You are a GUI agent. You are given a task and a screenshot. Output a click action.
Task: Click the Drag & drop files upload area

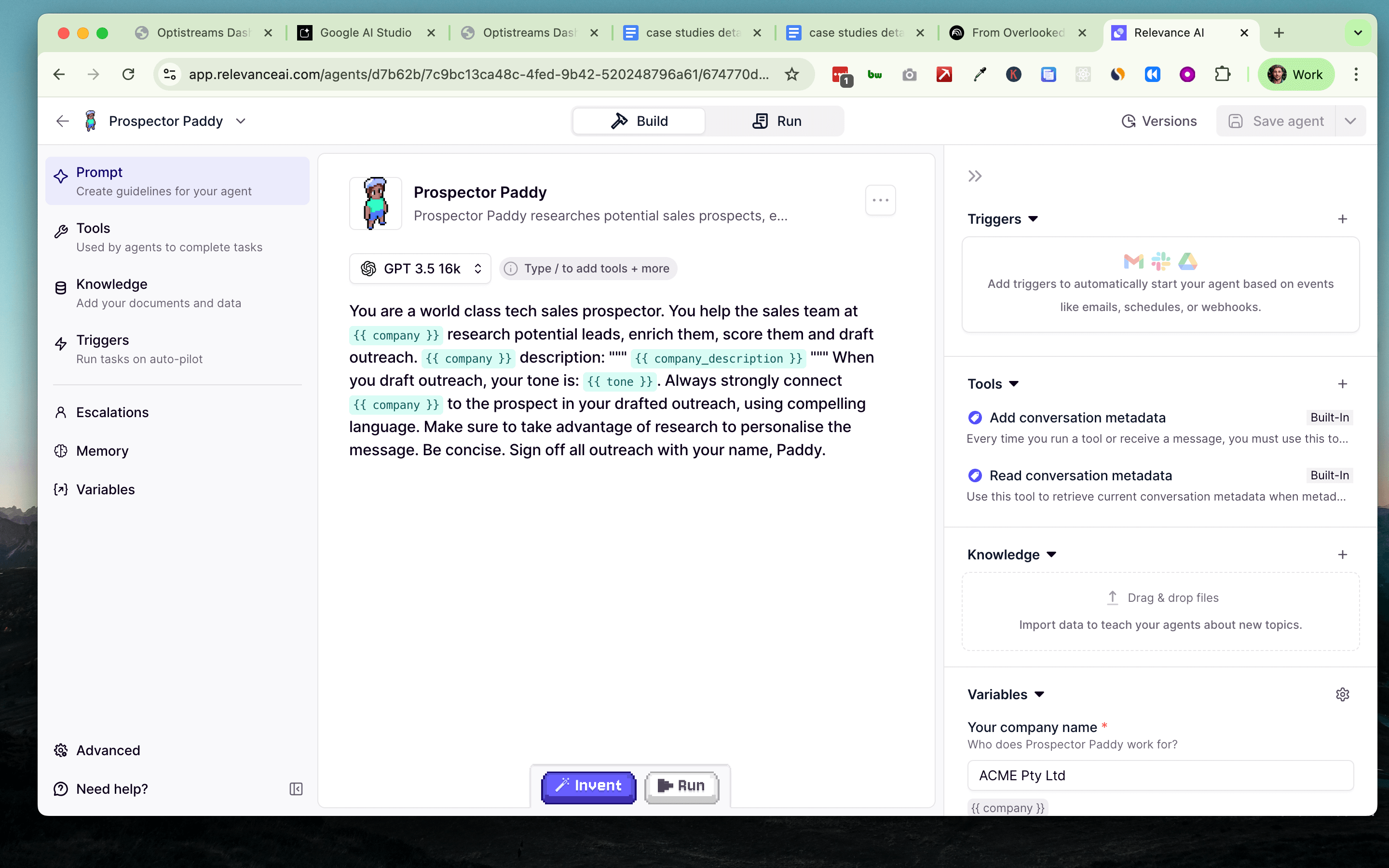[x=1160, y=611]
